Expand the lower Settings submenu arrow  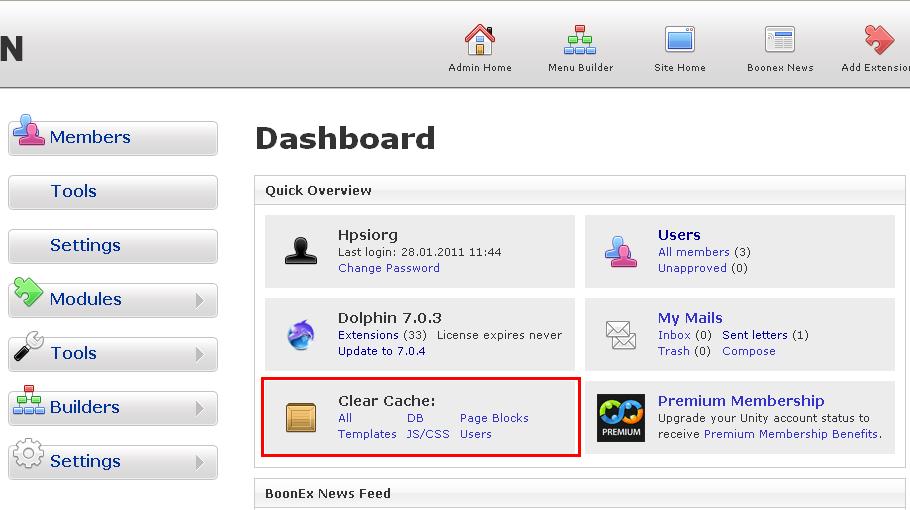pyautogui.click(x=200, y=462)
